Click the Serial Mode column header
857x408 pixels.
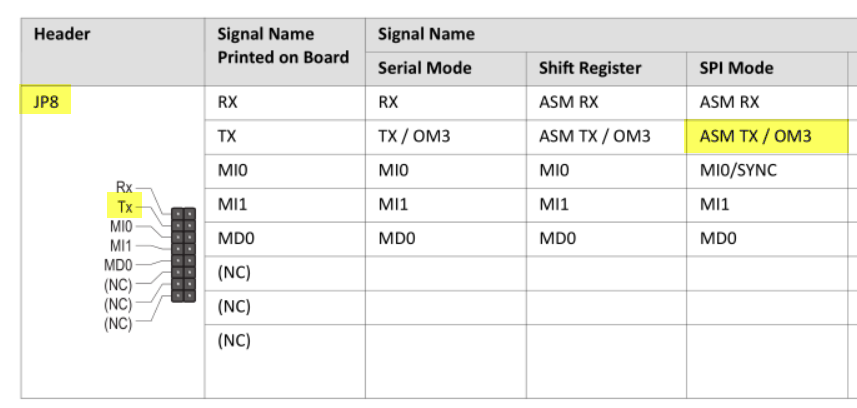coord(425,68)
